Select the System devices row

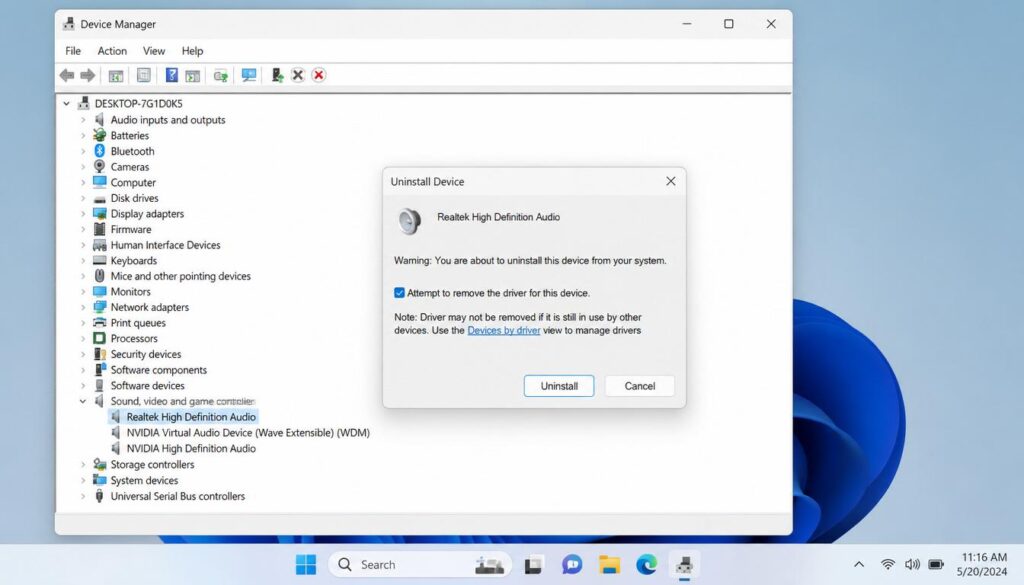click(x=144, y=480)
